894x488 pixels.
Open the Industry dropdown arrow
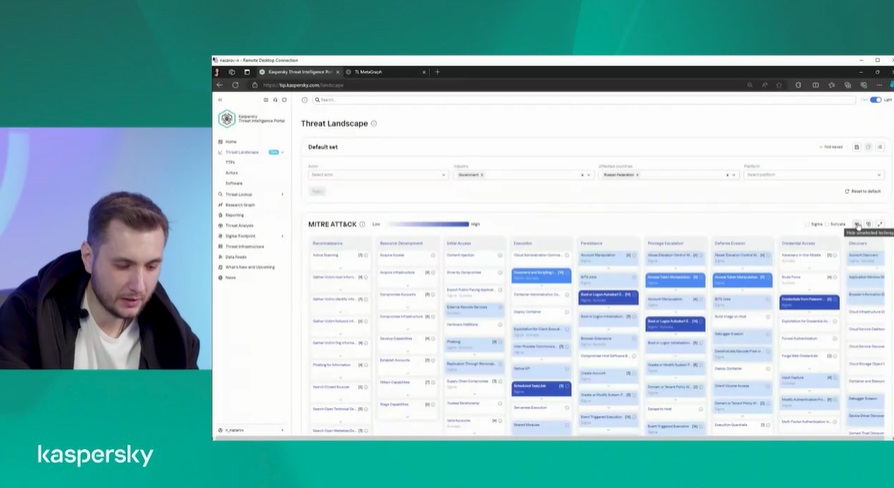(589, 175)
